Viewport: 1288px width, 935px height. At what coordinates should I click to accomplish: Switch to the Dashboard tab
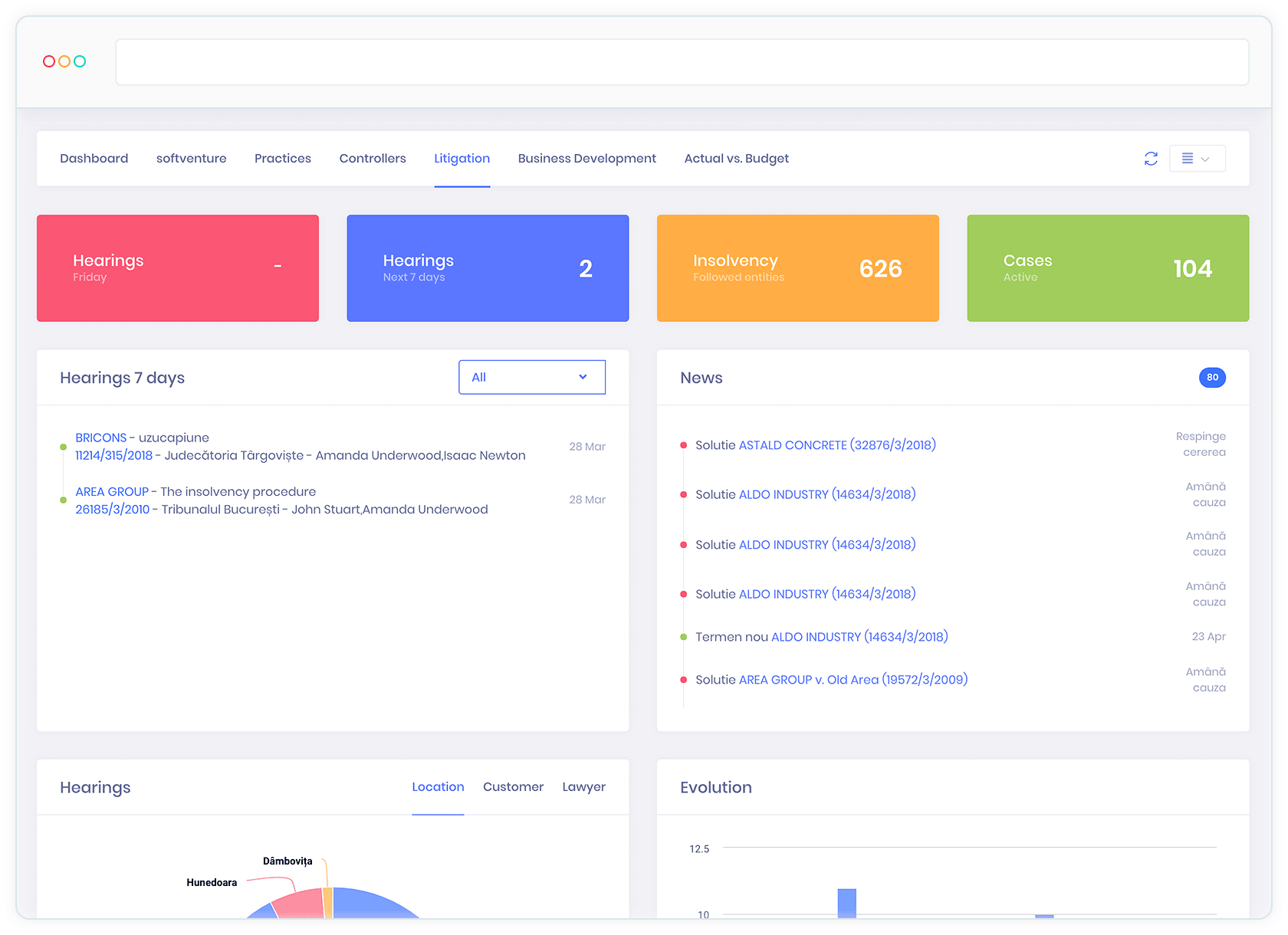[94, 159]
